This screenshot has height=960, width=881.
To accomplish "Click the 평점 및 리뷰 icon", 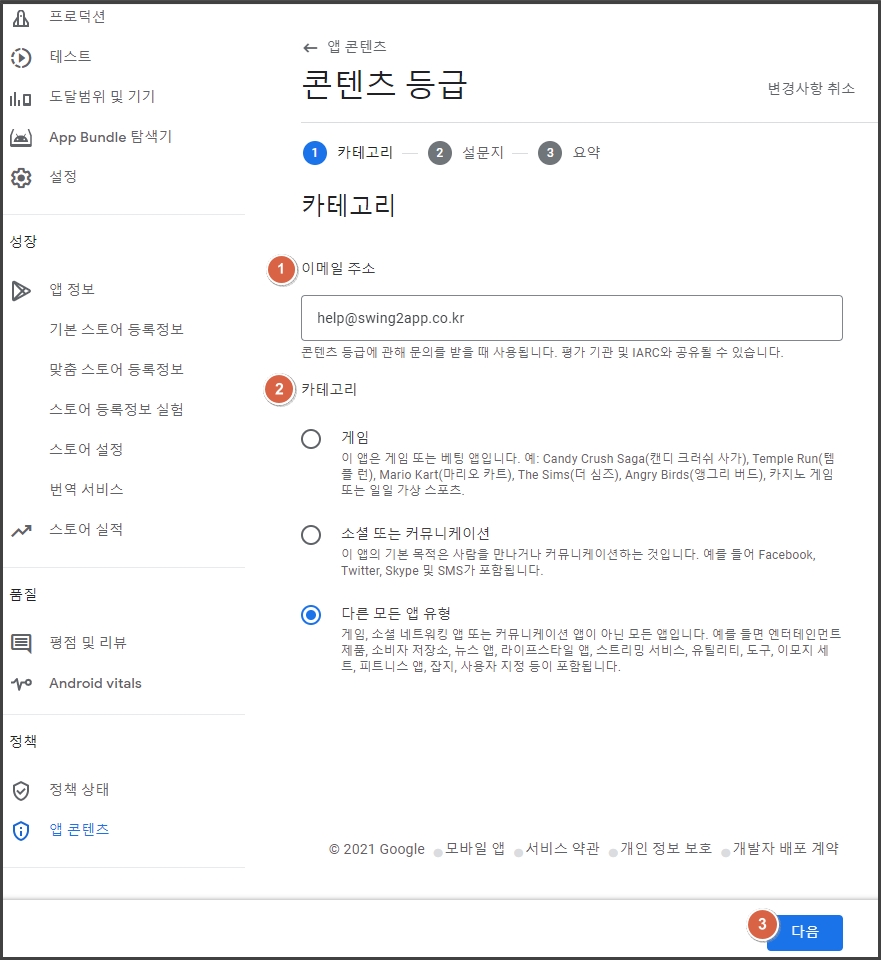I will (21, 643).
